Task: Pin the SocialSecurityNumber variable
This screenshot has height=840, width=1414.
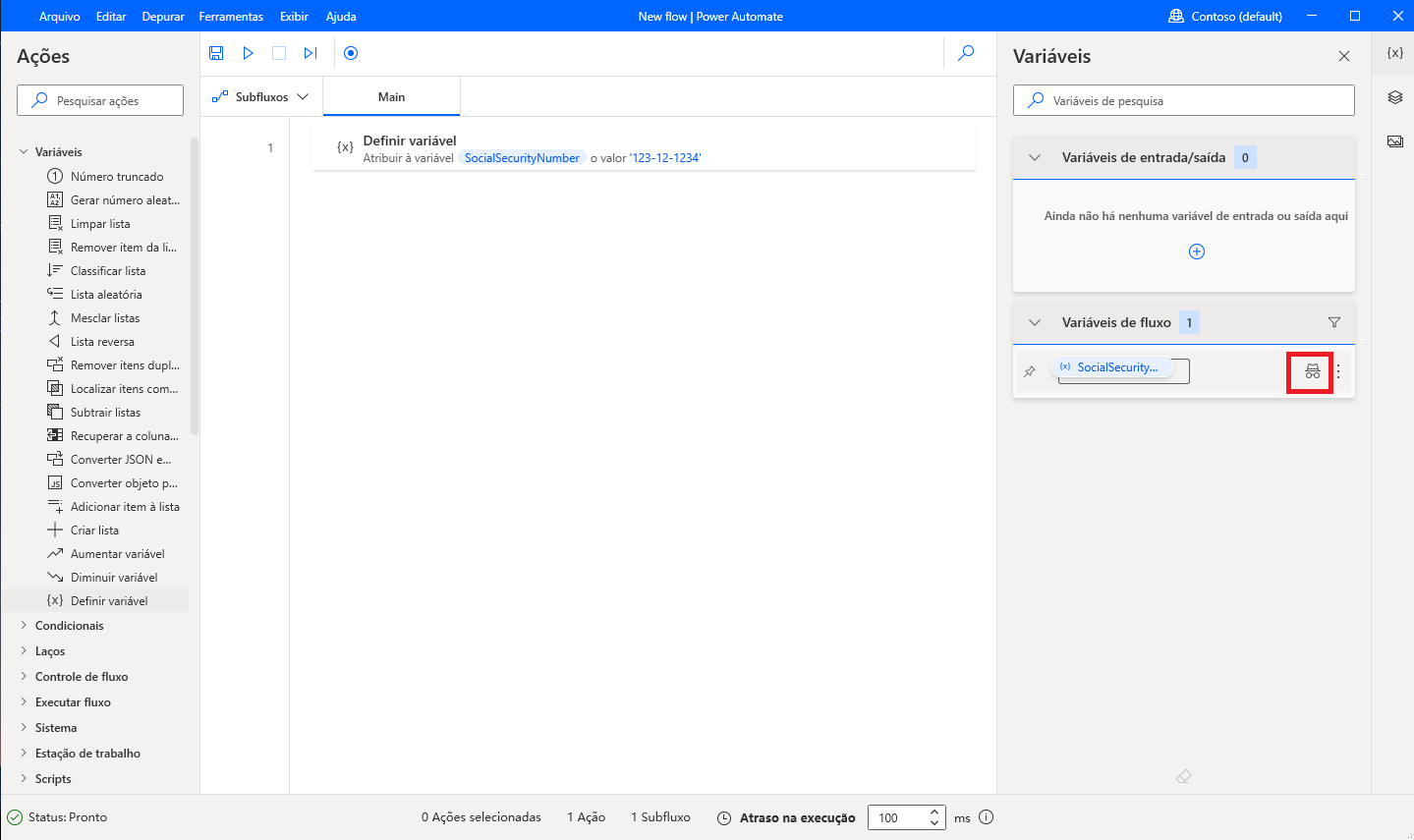Action: (1030, 371)
